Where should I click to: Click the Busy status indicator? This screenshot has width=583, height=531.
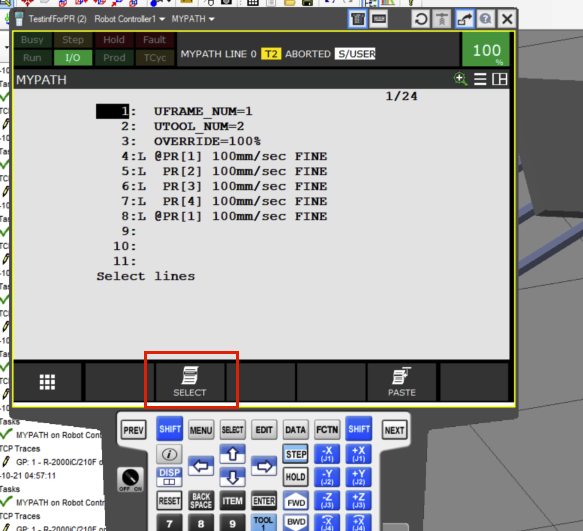[32, 40]
